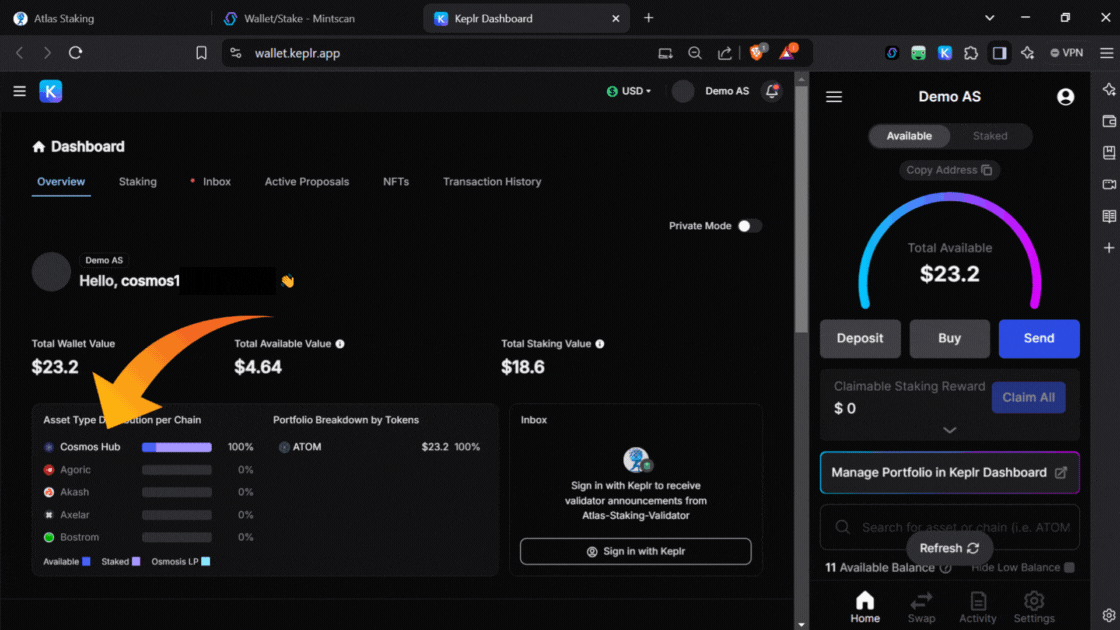
Task: Click the Keplr logo icon
Action: [x=51, y=91]
